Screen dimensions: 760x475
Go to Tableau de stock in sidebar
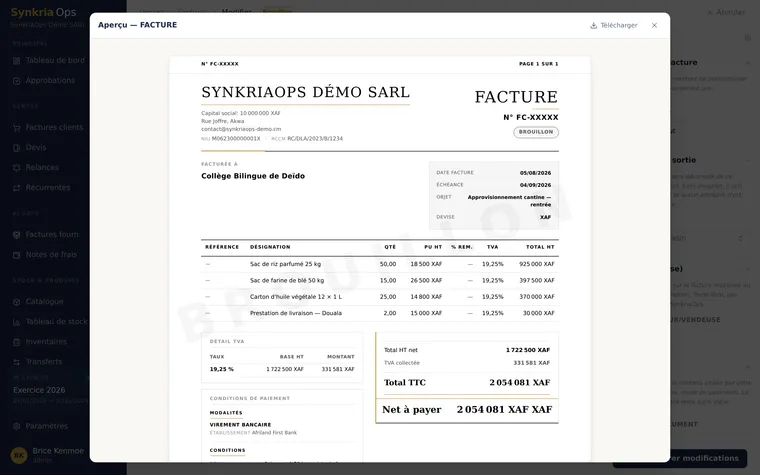pyautogui.click(x=50, y=321)
